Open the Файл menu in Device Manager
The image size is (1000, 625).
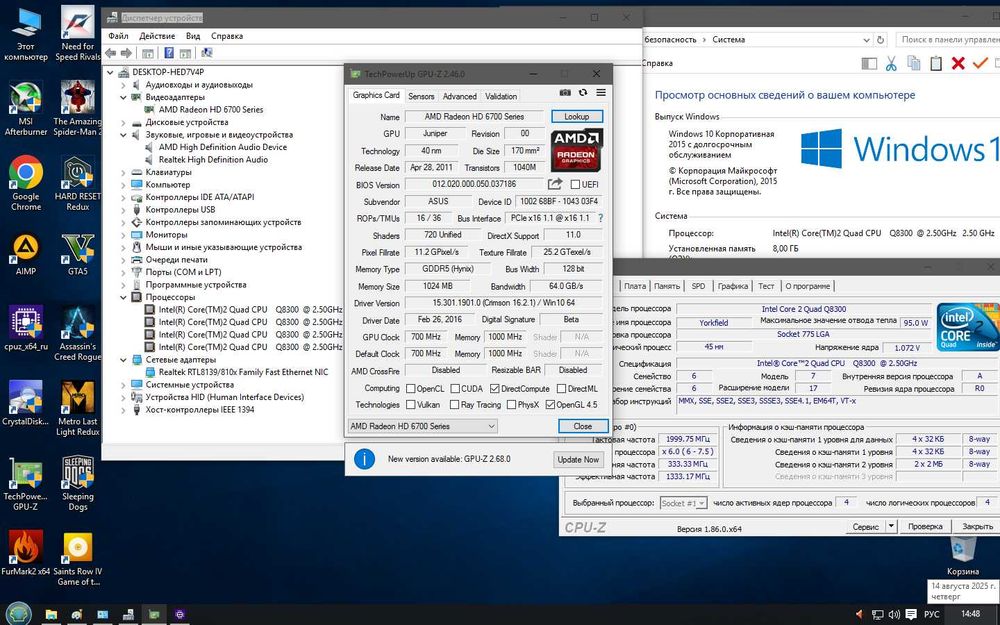coord(118,36)
